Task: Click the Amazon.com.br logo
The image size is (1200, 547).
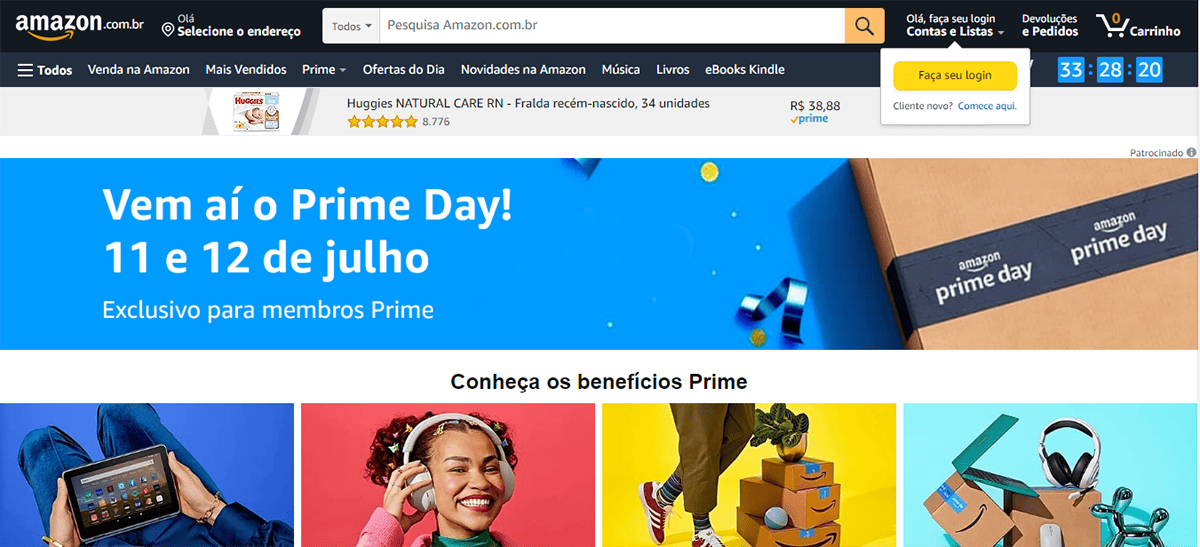Action: click(79, 25)
